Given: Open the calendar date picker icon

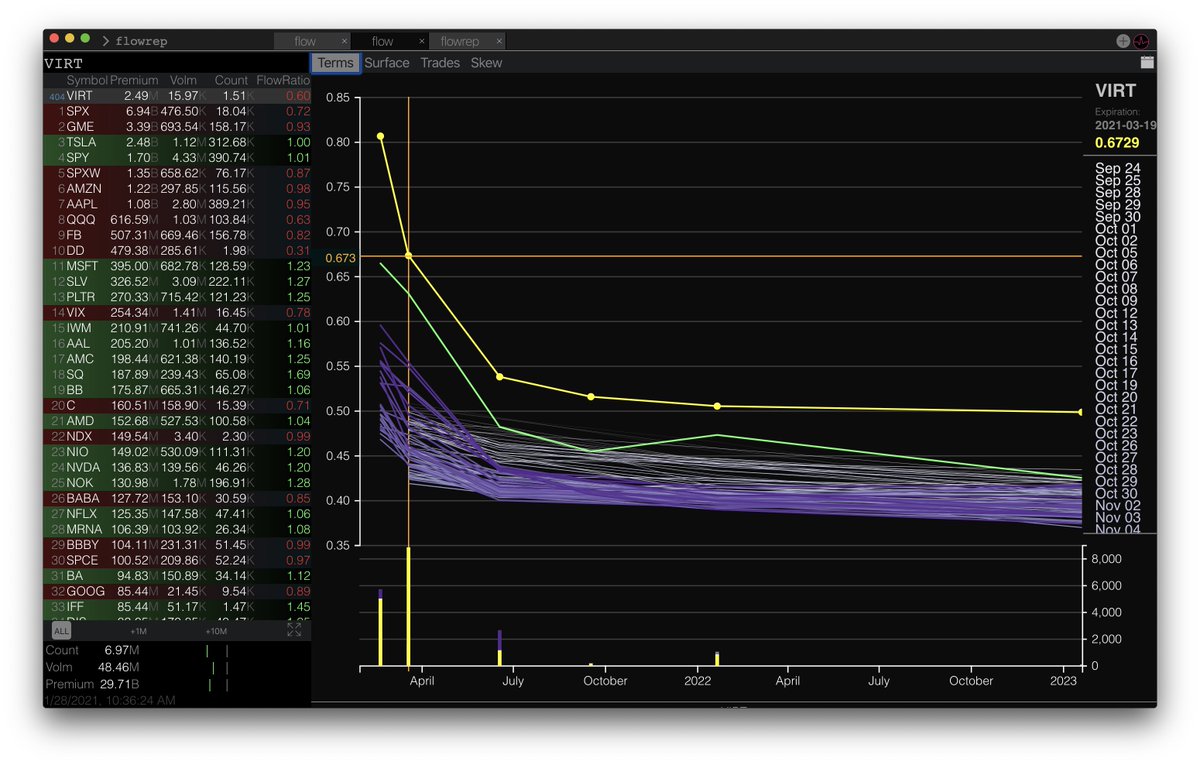Looking at the screenshot, I should coord(1146,62).
